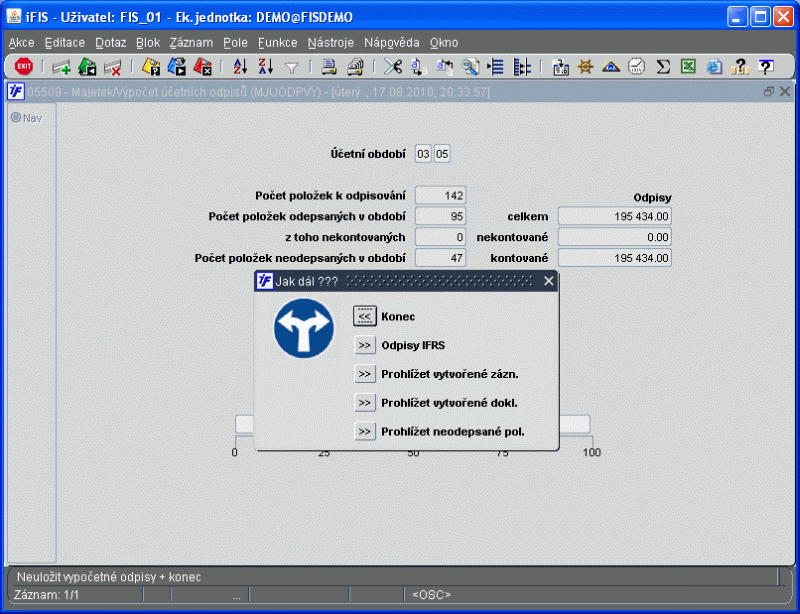The height and width of the screenshot is (614, 800).
Task: Click the Počet položek k odpisování field
Action: (x=440, y=195)
